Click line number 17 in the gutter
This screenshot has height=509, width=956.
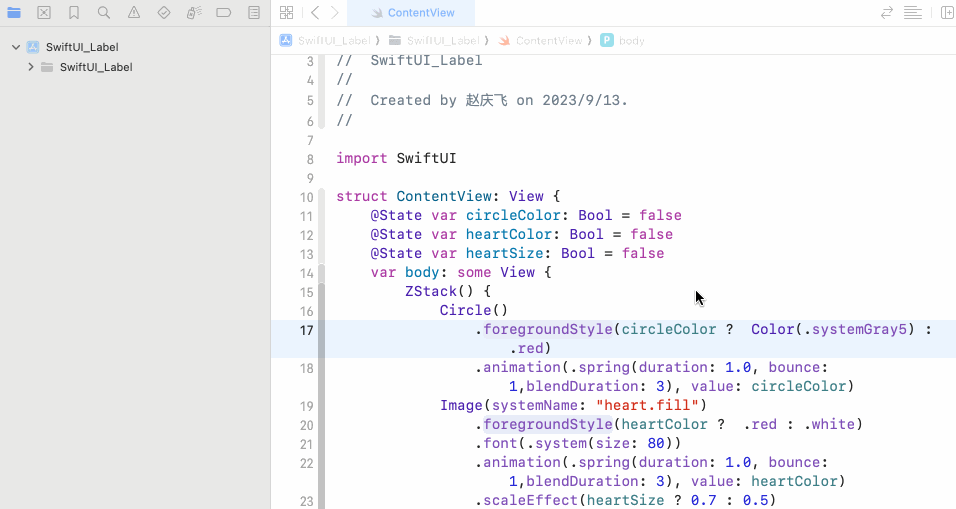[x=306, y=330]
